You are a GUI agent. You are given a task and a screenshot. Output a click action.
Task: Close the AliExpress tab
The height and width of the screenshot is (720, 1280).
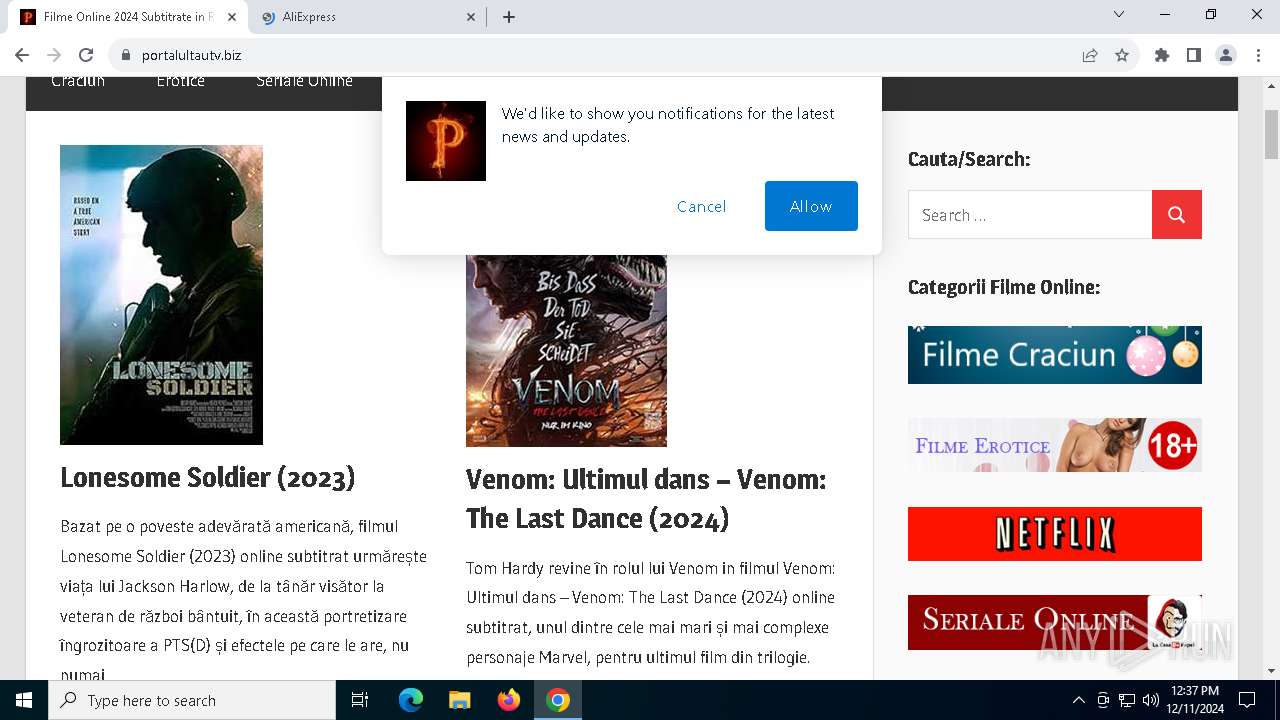point(472,17)
